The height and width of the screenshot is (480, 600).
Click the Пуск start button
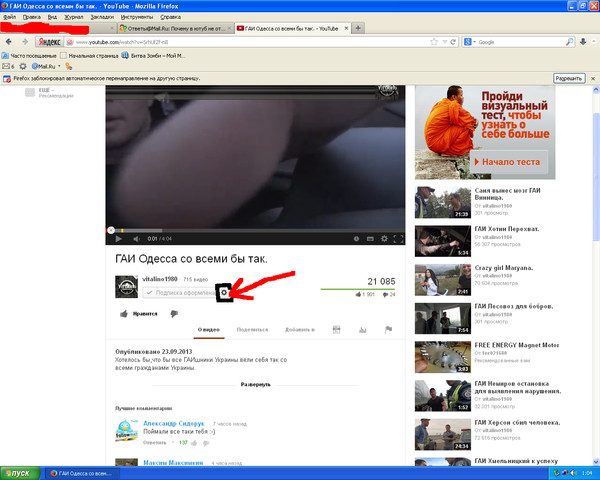pyautogui.click(x=20, y=473)
